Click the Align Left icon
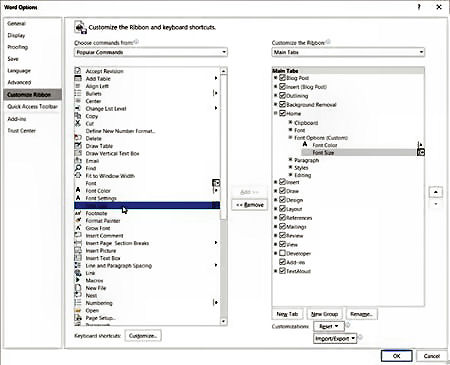 pos(78,86)
